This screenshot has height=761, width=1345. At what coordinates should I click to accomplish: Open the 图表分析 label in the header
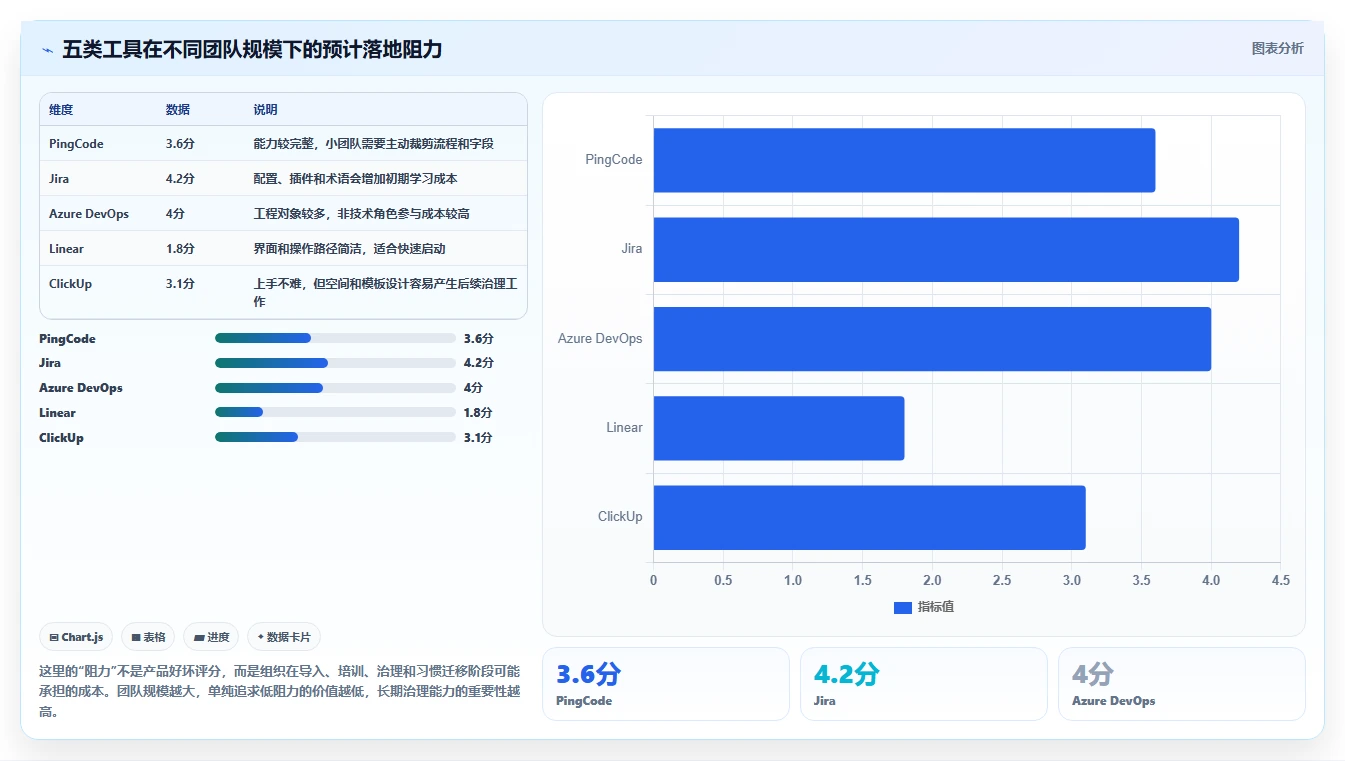tap(1277, 48)
